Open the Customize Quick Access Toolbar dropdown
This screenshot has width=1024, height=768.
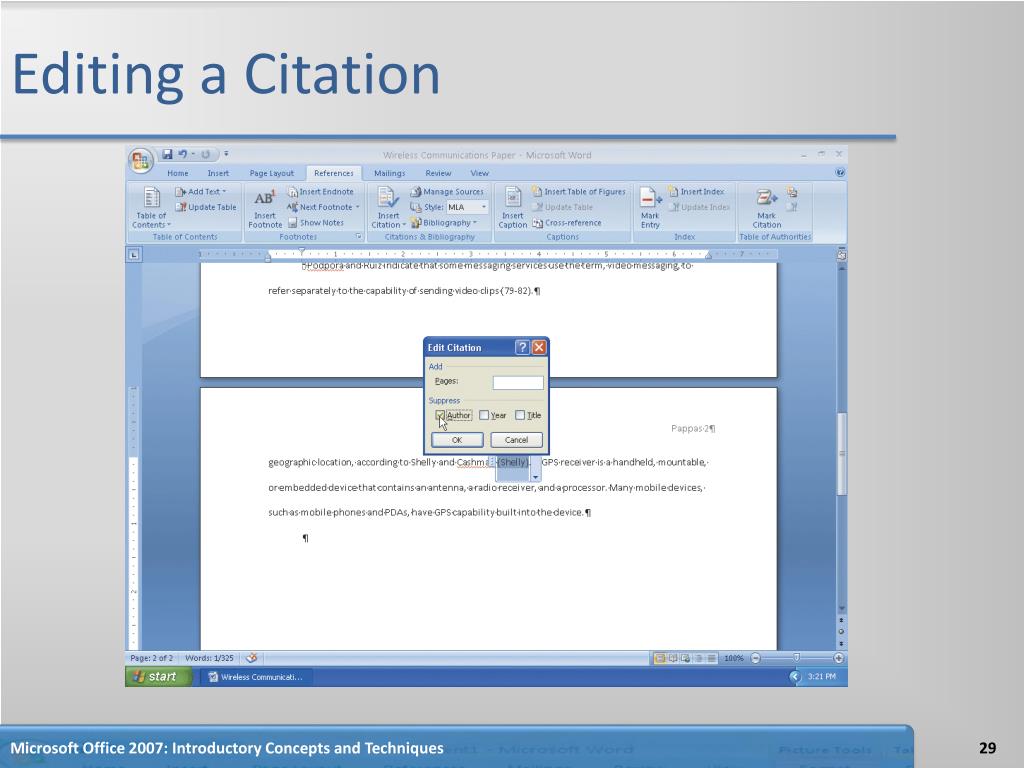click(x=226, y=154)
